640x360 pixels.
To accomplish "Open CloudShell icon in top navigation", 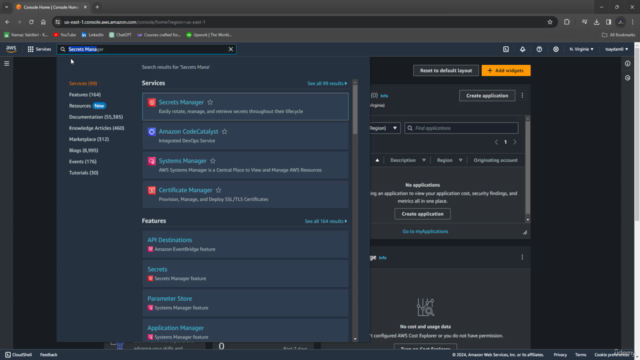I will click(x=506, y=49).
